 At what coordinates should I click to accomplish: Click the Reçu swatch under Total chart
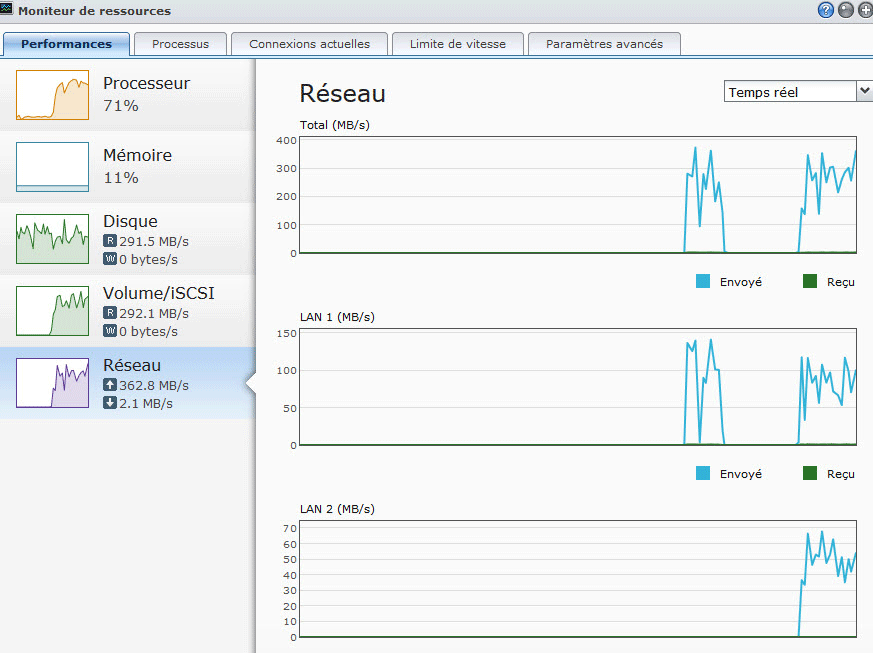810,281
